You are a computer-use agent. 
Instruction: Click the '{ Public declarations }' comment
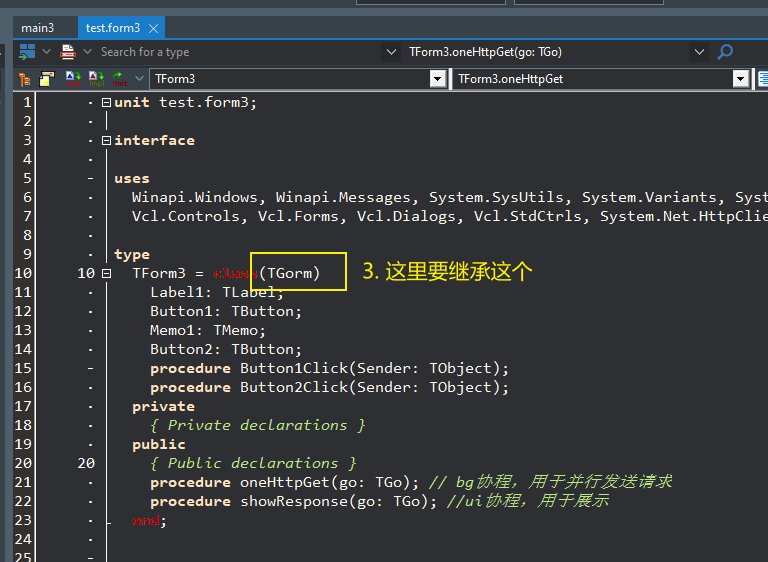pyautogui.click(x=253, y=464)
